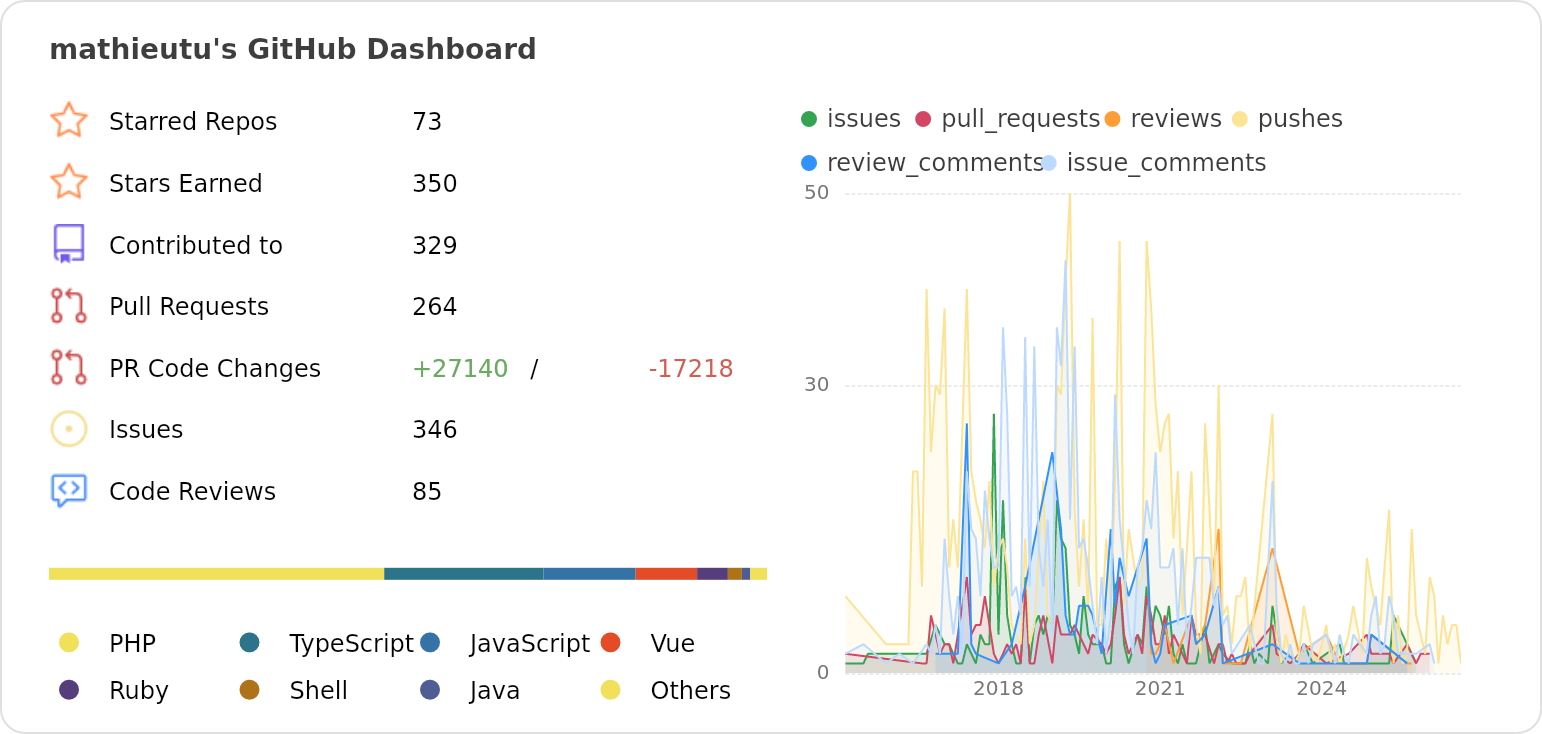Click the Starred Repos star icon
Image resolution: width=1542 pixels, height=734 pixels.
click(x=68, y=121)
